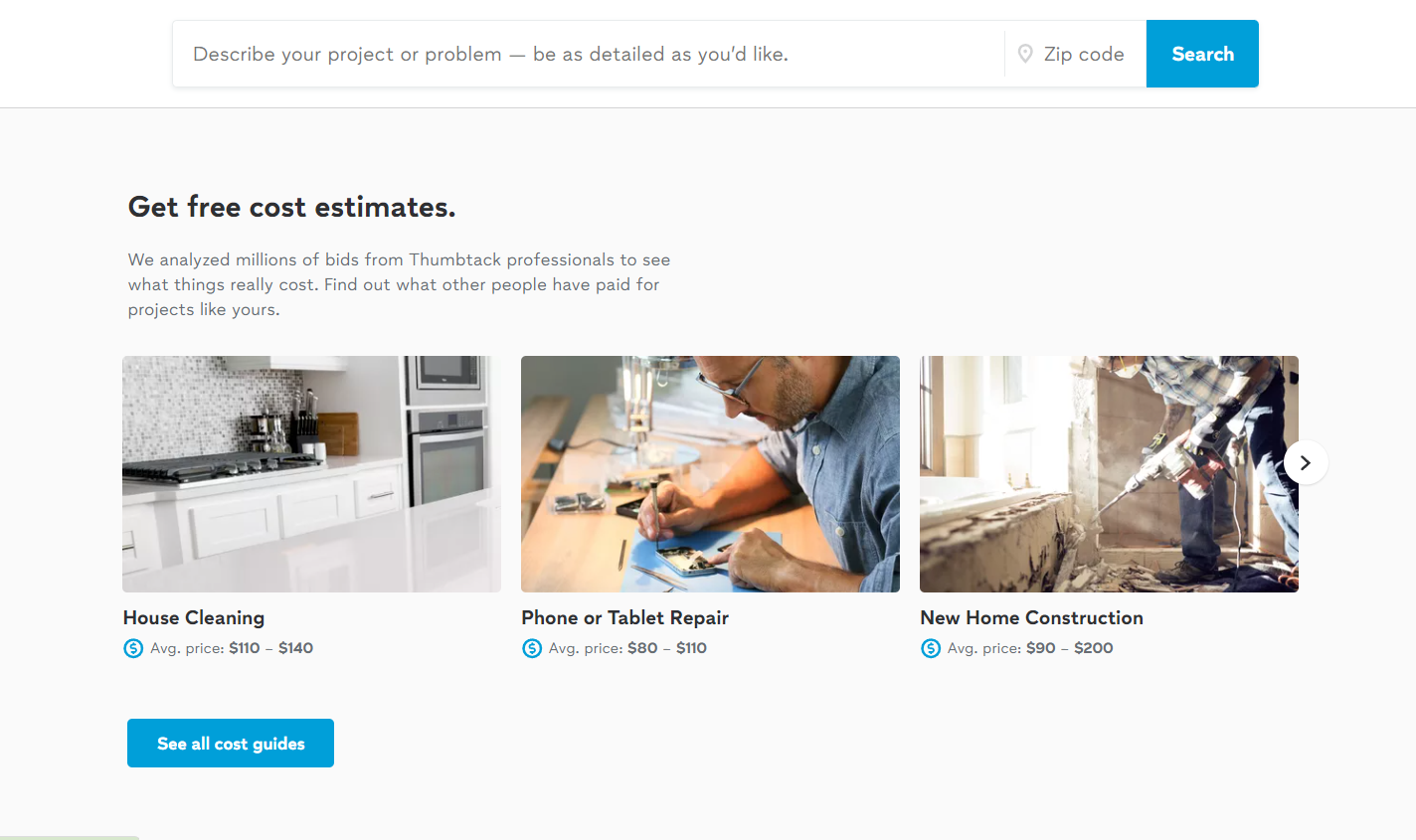Viewport: 1416px width, 840px height.
Task: Click the price badge icon under the repair technician photo
Action: pos(532,648)
